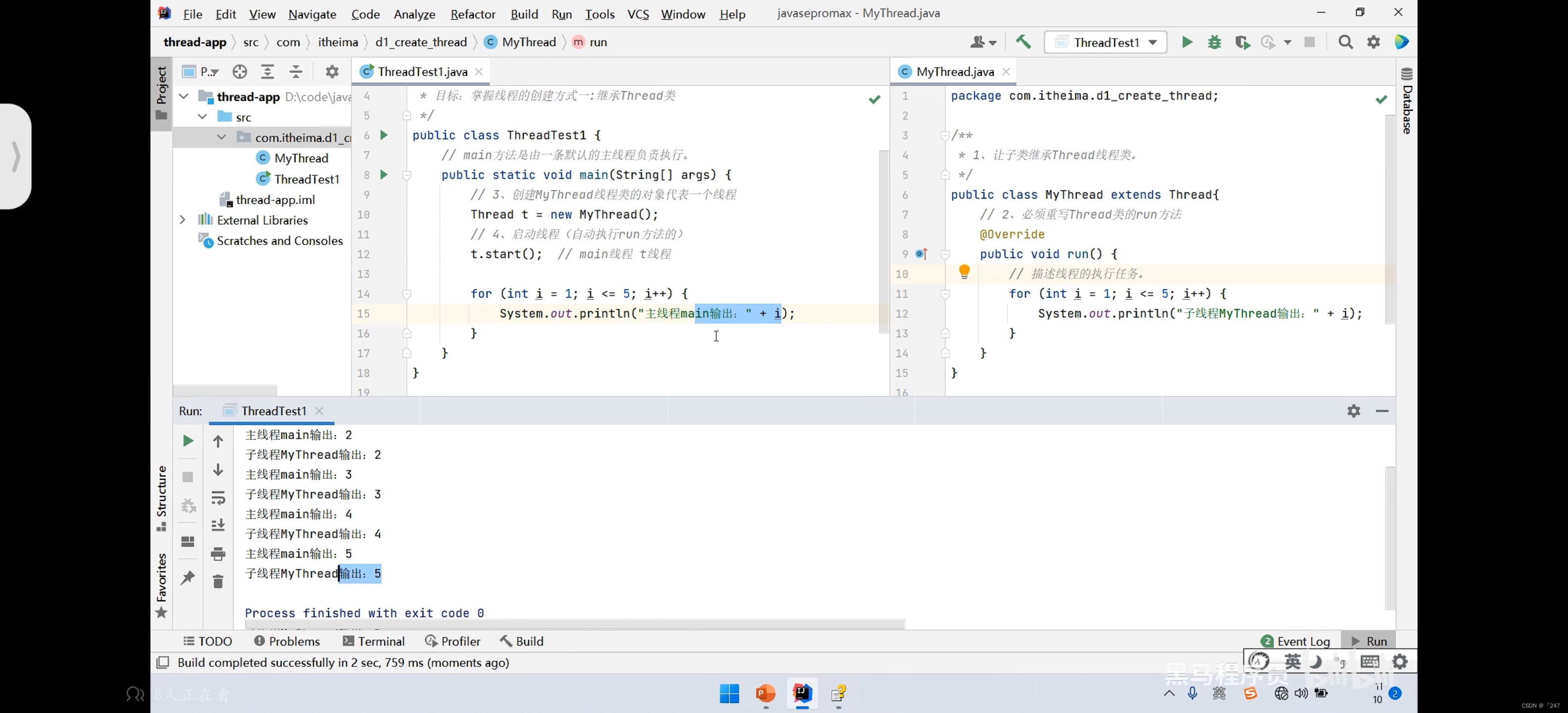This screenshot has width=1568, height=713.
Task: Click the Run console horizontal scrollbar
Action: pyautogui.click(x=575, y=624)
